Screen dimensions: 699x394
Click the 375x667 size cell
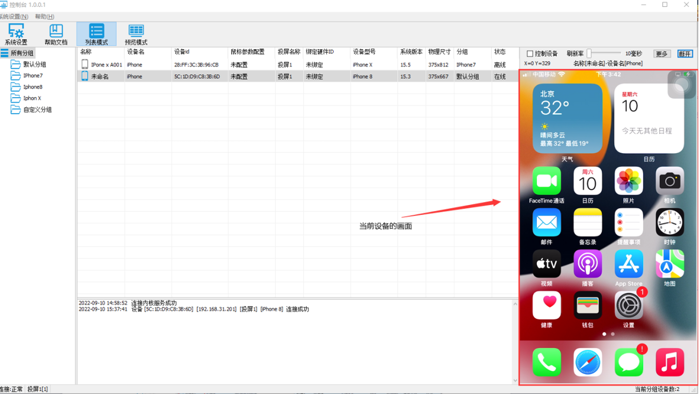pos(438,77)
